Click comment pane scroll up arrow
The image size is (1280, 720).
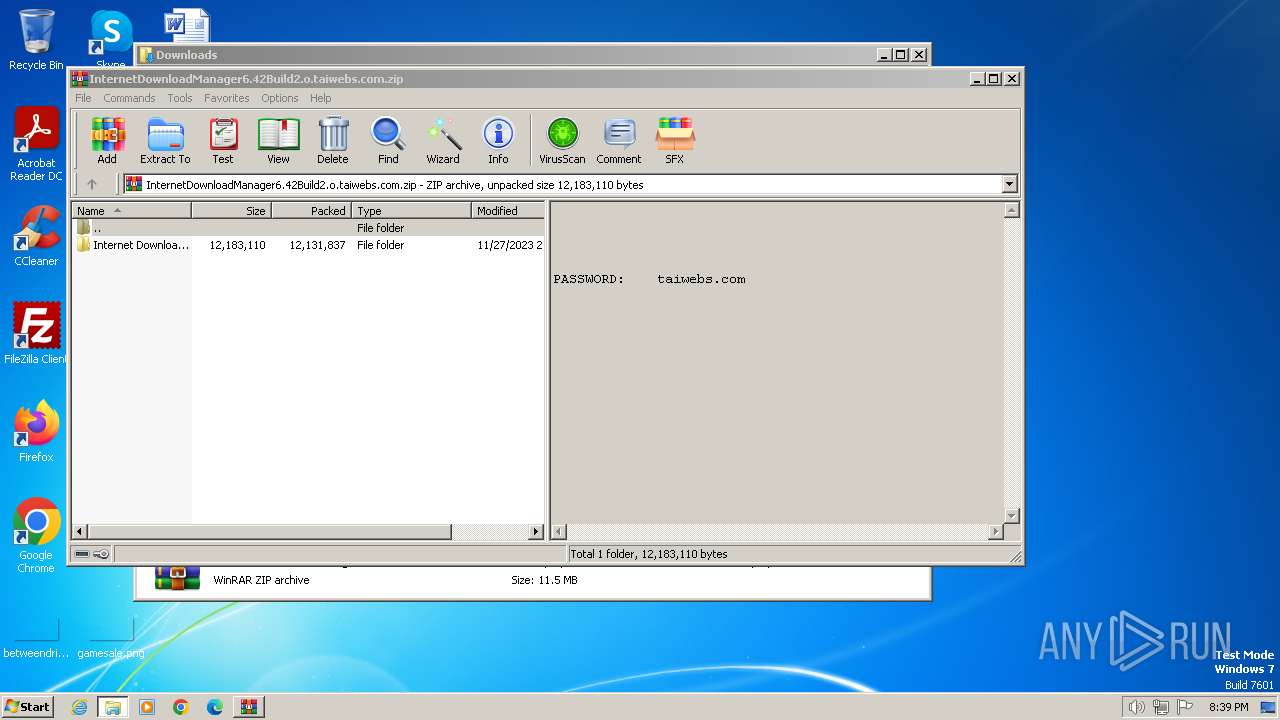1011,210
